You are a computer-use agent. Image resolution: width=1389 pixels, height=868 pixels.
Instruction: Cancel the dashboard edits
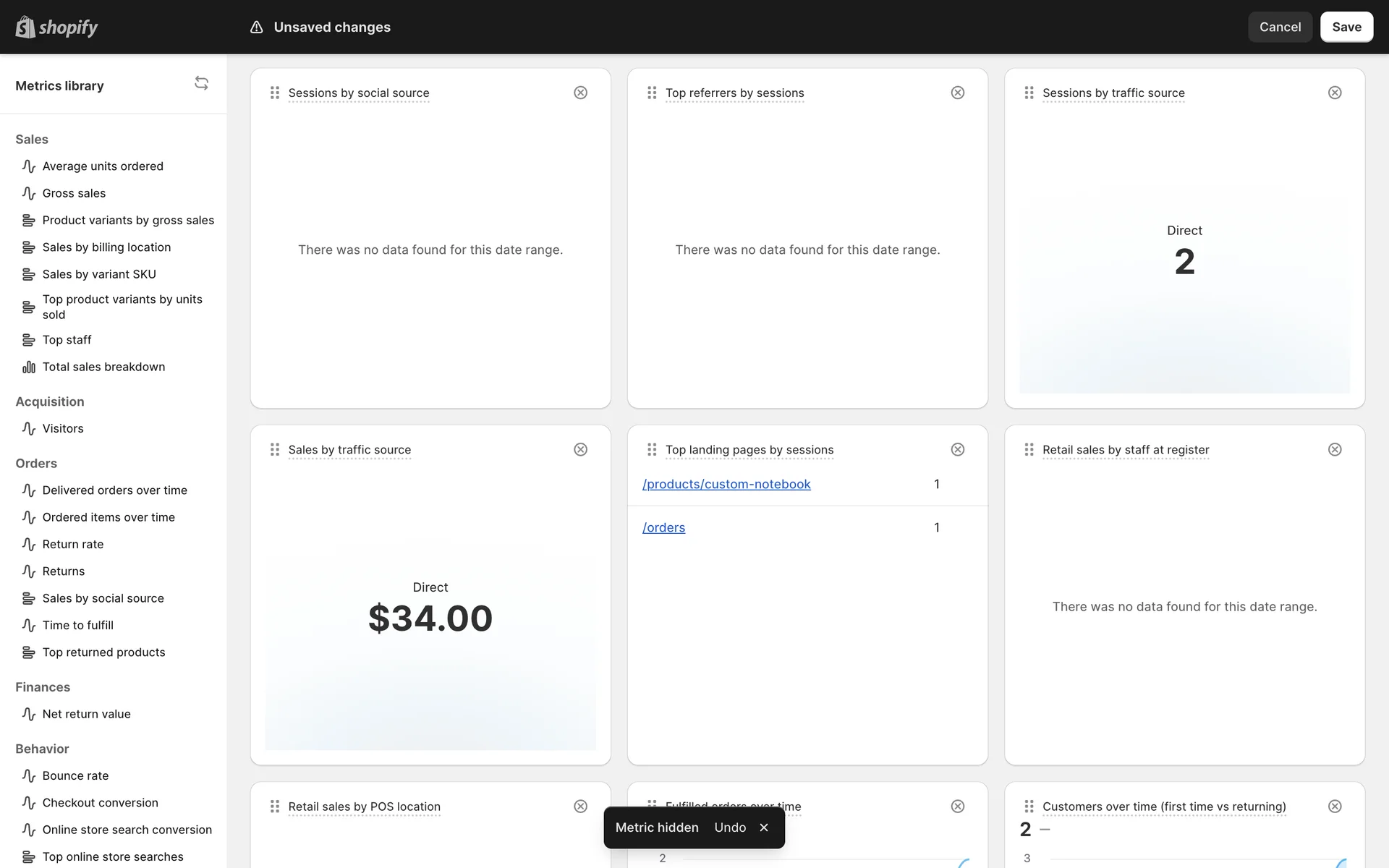(1279, 27)
